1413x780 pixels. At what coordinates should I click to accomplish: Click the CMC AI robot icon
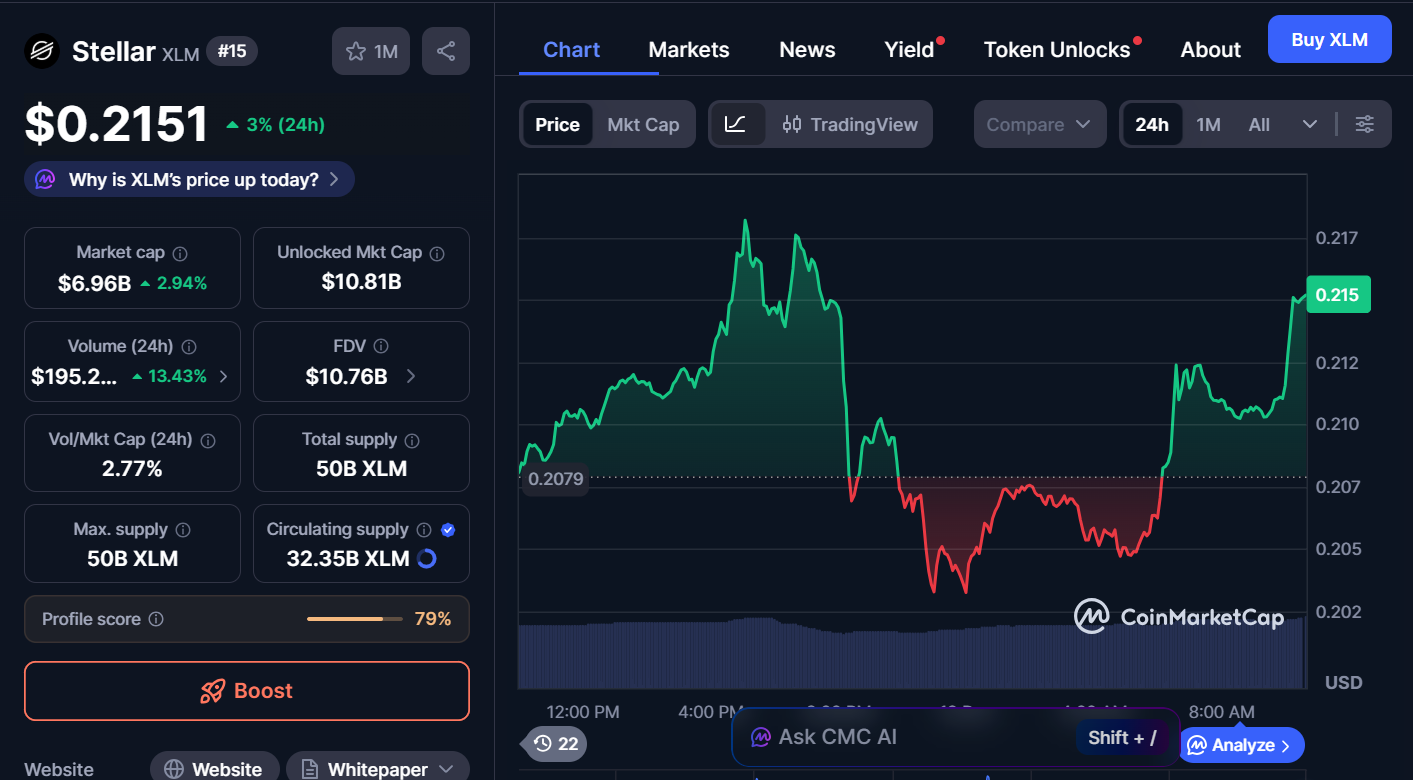[762, 737]
